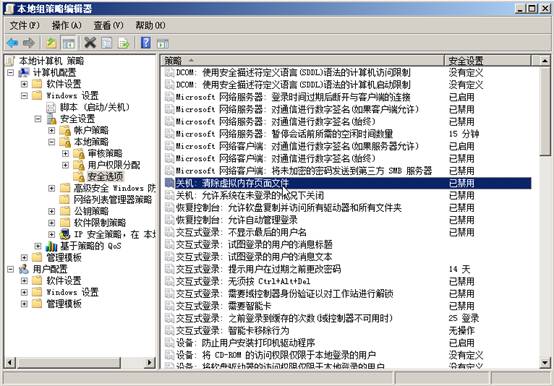Collapse the 用户配置 node
554x386 pixels.
[11, 269]
